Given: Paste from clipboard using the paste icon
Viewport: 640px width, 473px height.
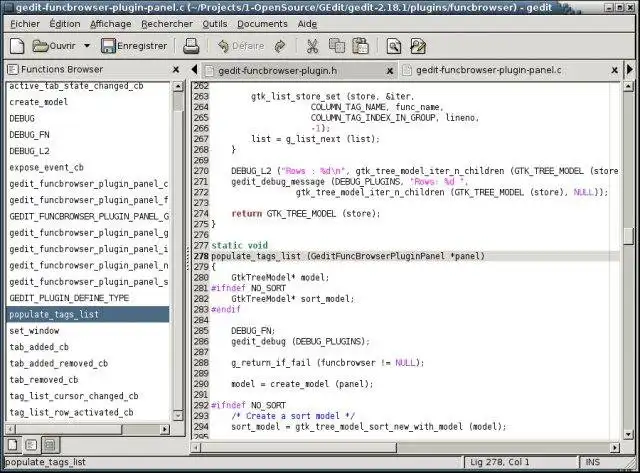Looking at the screenshot, I should [360, 46].
